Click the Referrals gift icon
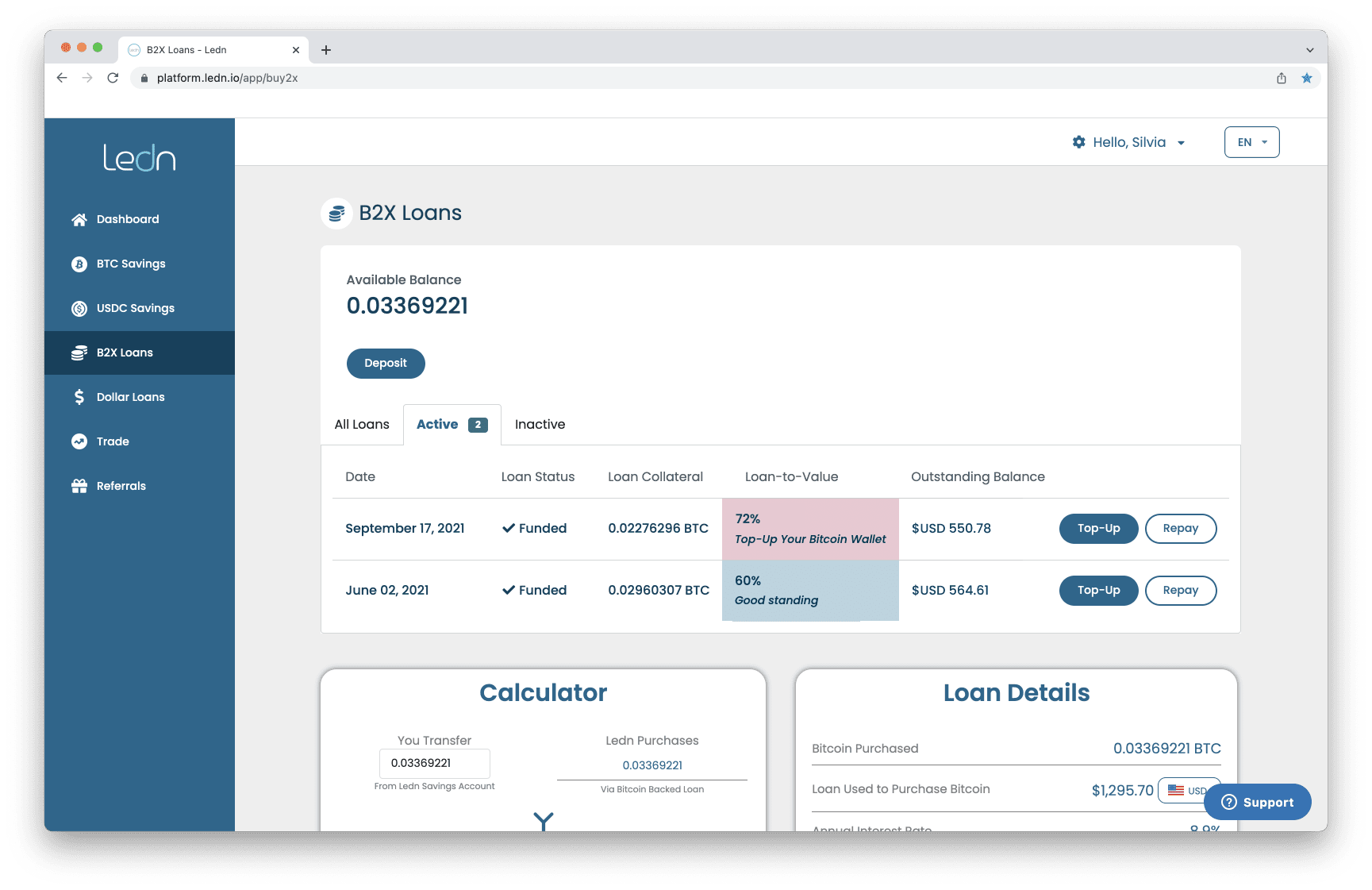The width and height of the screenshot is (1372, 890). [x=79, y=486]
